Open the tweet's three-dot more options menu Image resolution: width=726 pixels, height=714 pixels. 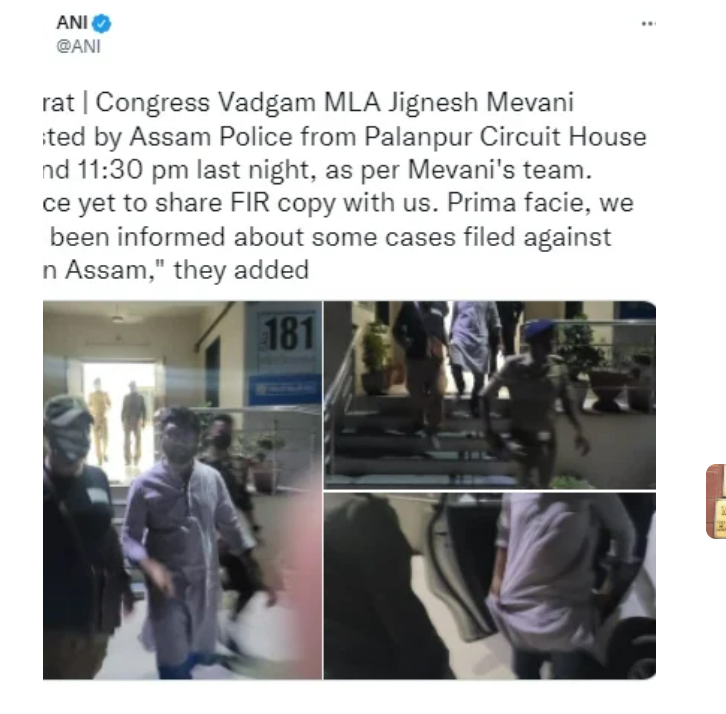click(648, 24)
